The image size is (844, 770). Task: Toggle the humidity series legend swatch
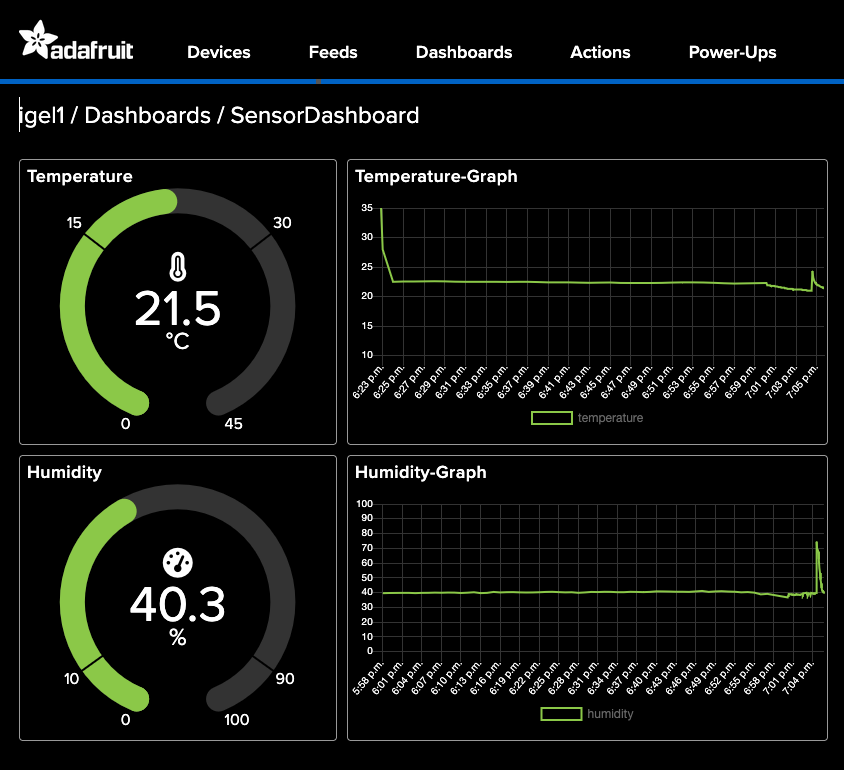560,714
